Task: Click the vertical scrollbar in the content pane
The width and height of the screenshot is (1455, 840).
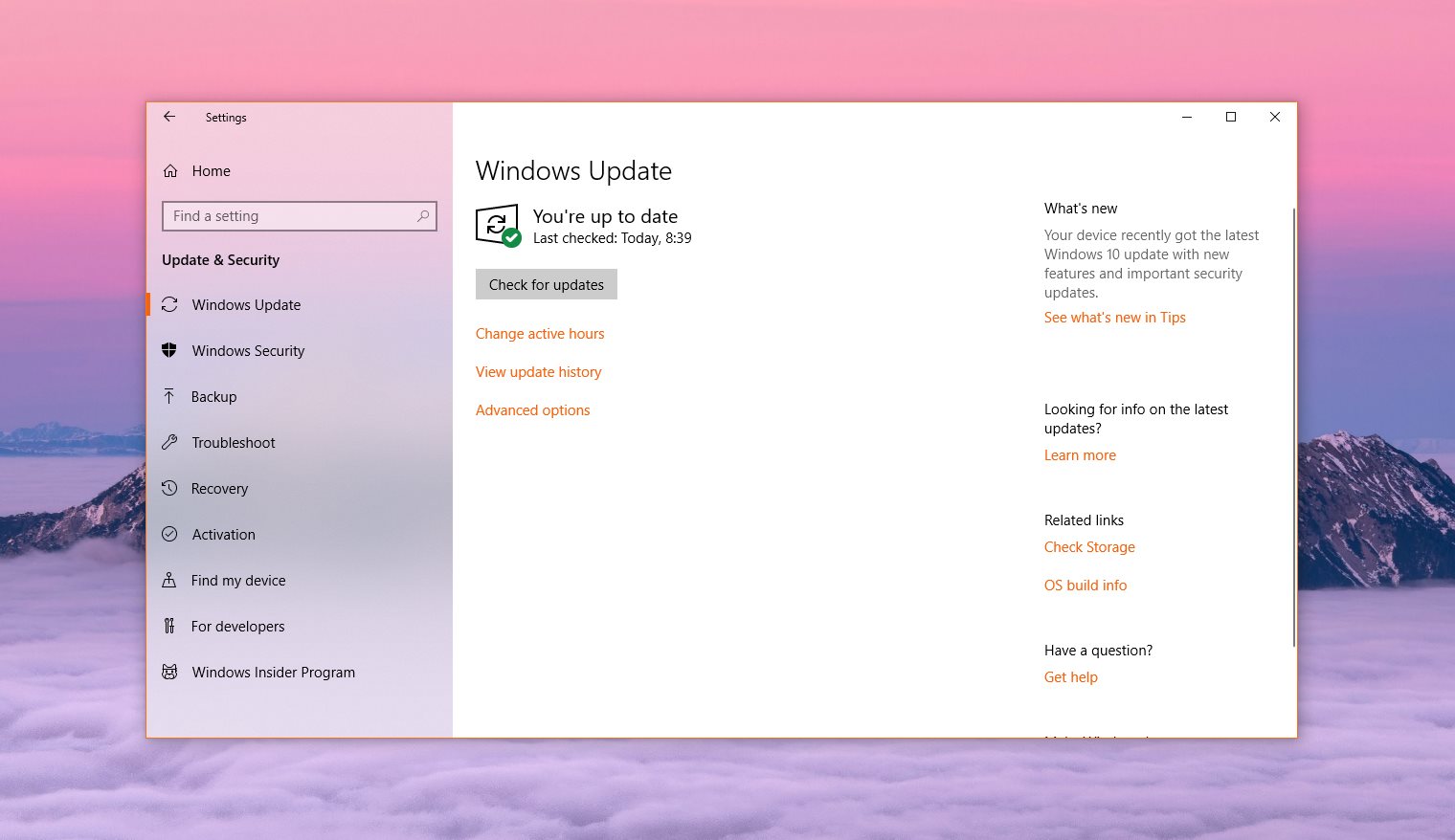Action: point(1293,427)
